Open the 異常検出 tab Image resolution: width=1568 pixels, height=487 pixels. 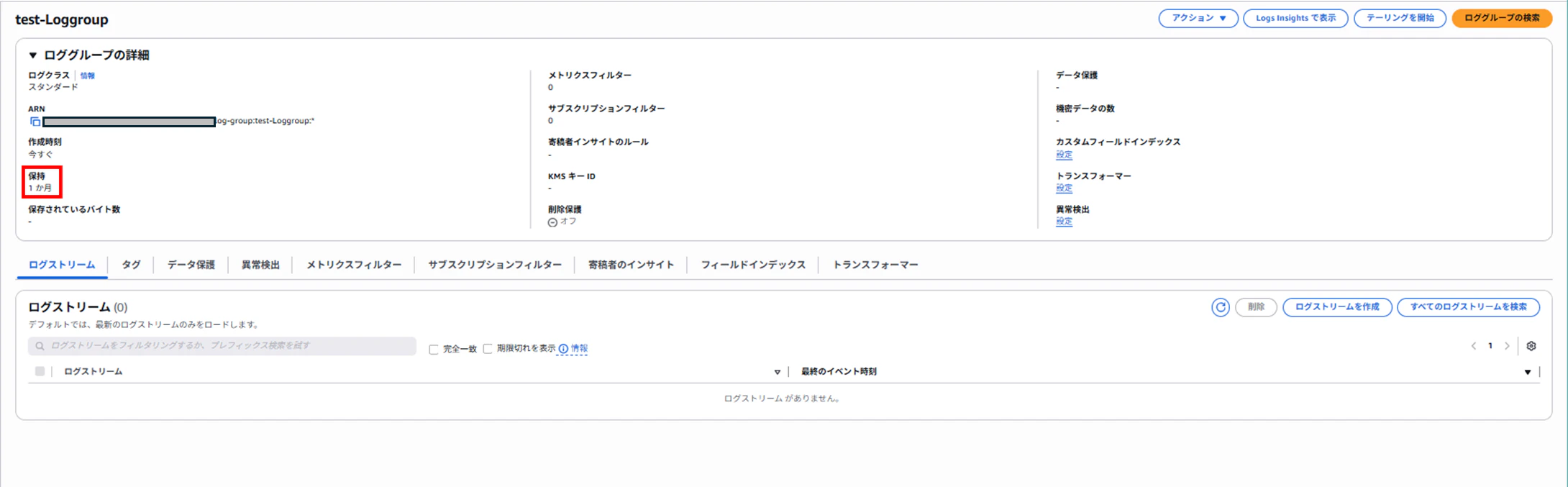[260, 265]
